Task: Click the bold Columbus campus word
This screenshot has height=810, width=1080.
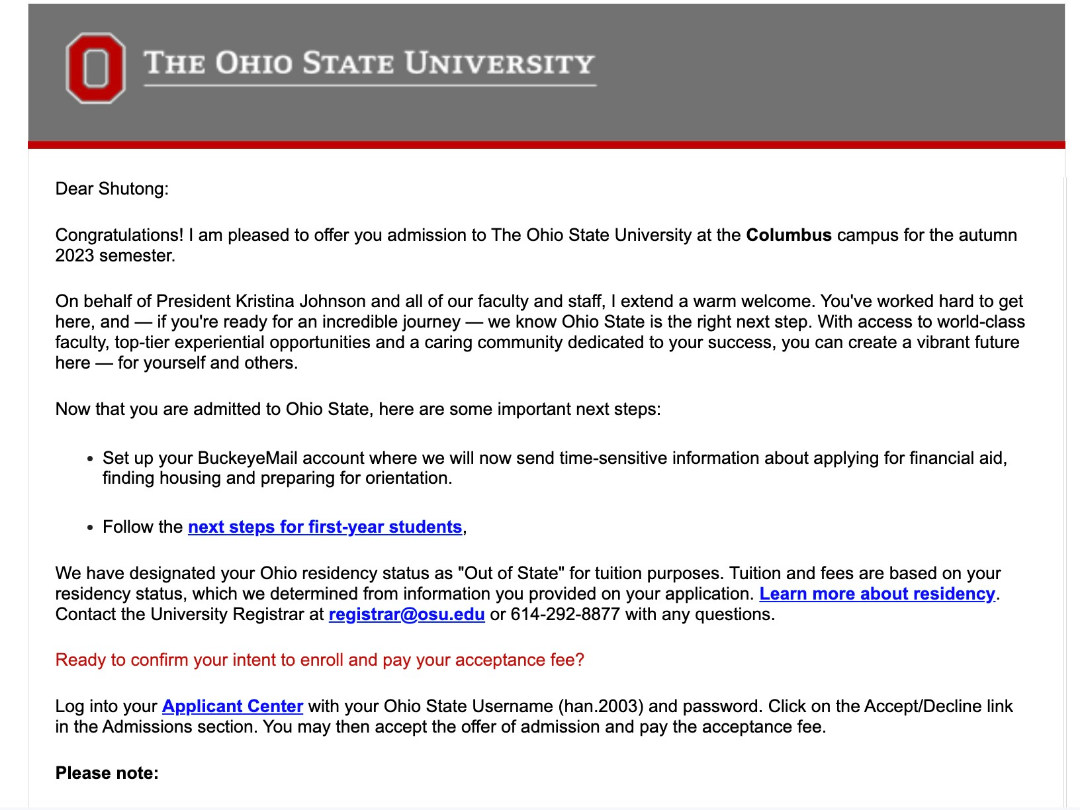Action: [789, 236]
